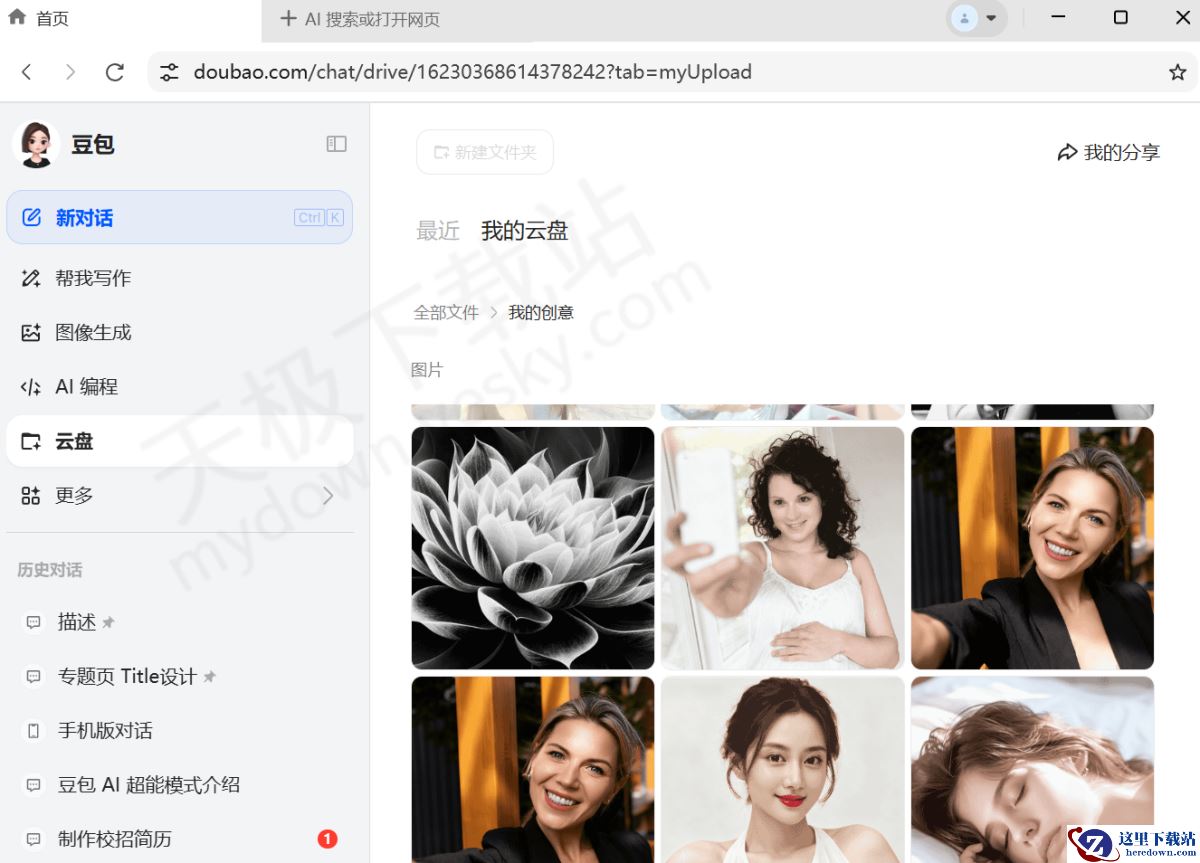Unpin the 描述 conversation
The height and width of the screenshot is (863, 1200).
pyautogui.click(x=109, y=620)
